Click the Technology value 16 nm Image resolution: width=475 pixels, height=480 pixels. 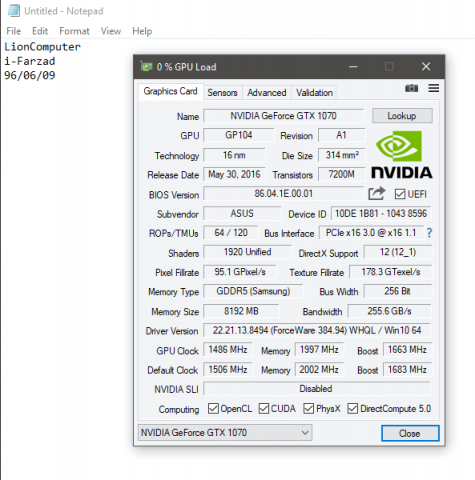pos(234,155)
